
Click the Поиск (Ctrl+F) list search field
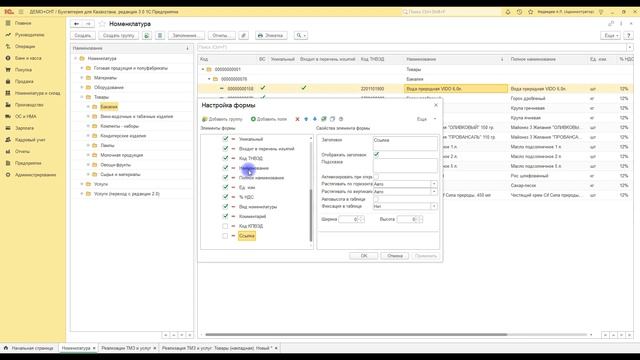pyautogui.click(x=412, y=48)
